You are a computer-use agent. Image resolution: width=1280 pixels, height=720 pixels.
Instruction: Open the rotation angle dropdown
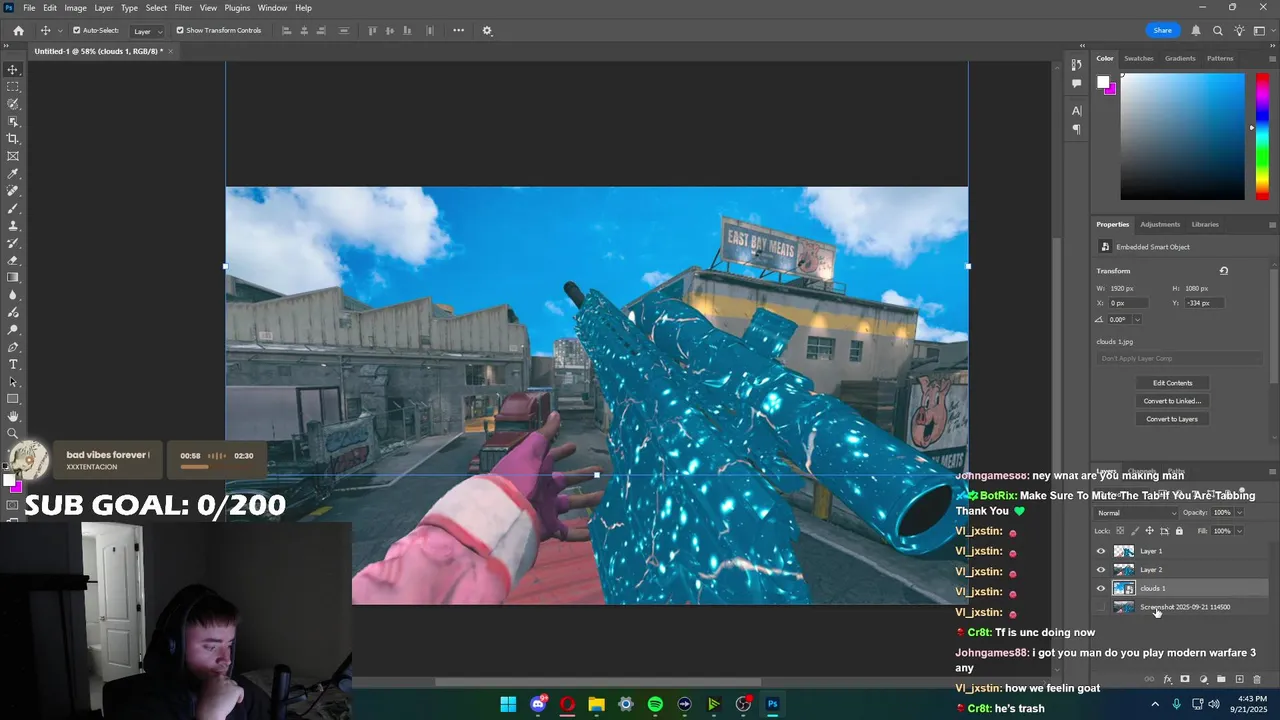(x=1137, y=319)
